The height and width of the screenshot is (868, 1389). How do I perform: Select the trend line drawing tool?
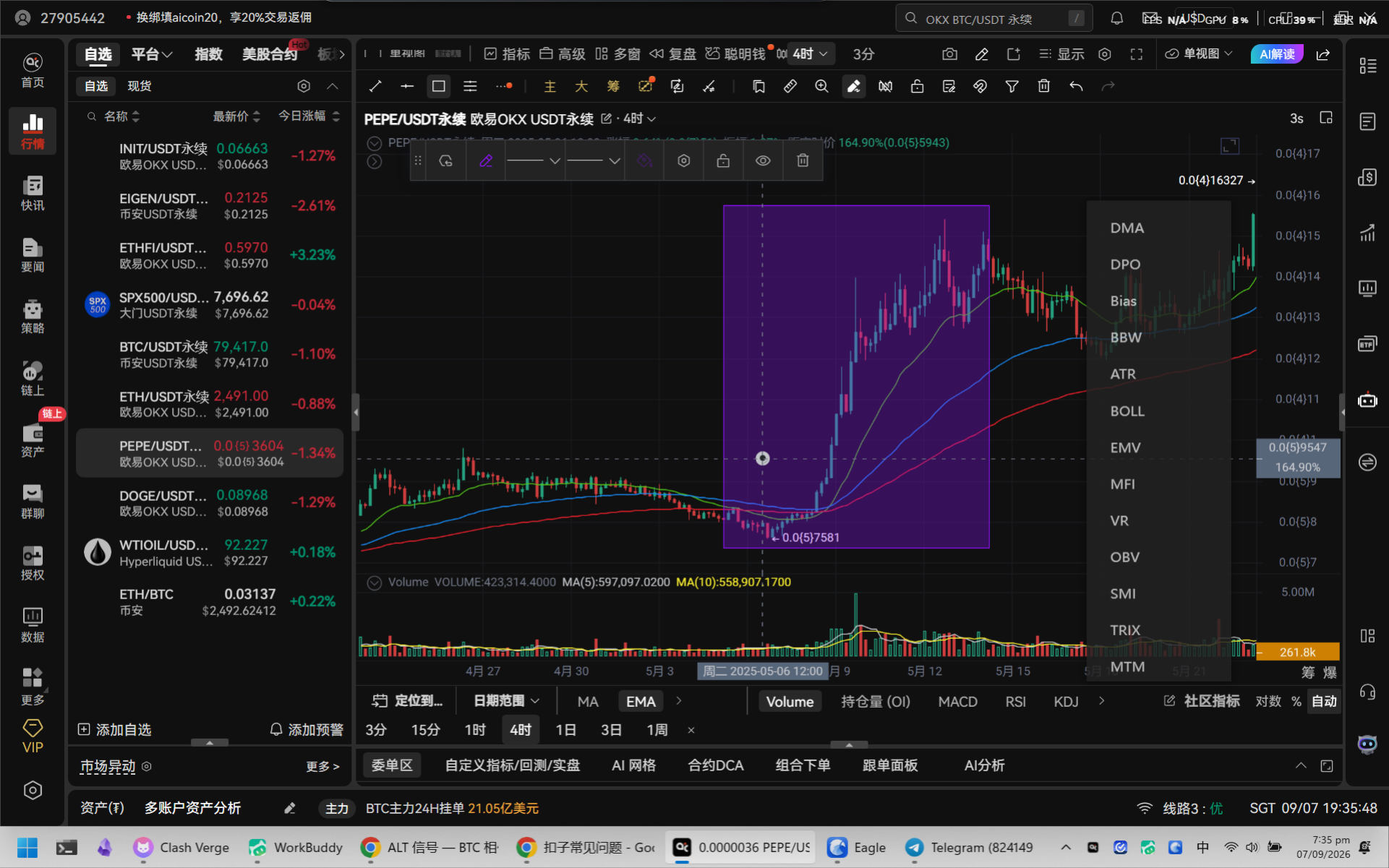tap(375, 87)
